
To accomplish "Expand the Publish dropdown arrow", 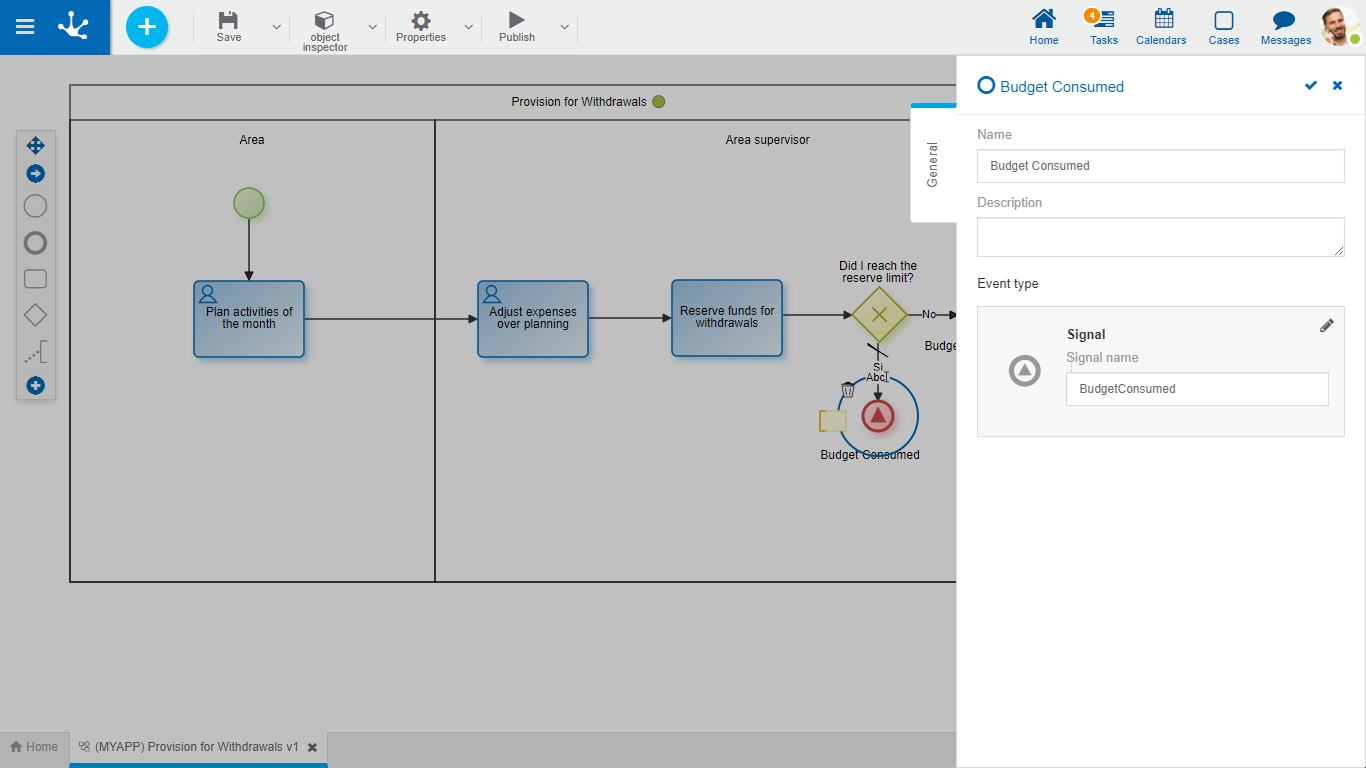I will click(565, 27).
